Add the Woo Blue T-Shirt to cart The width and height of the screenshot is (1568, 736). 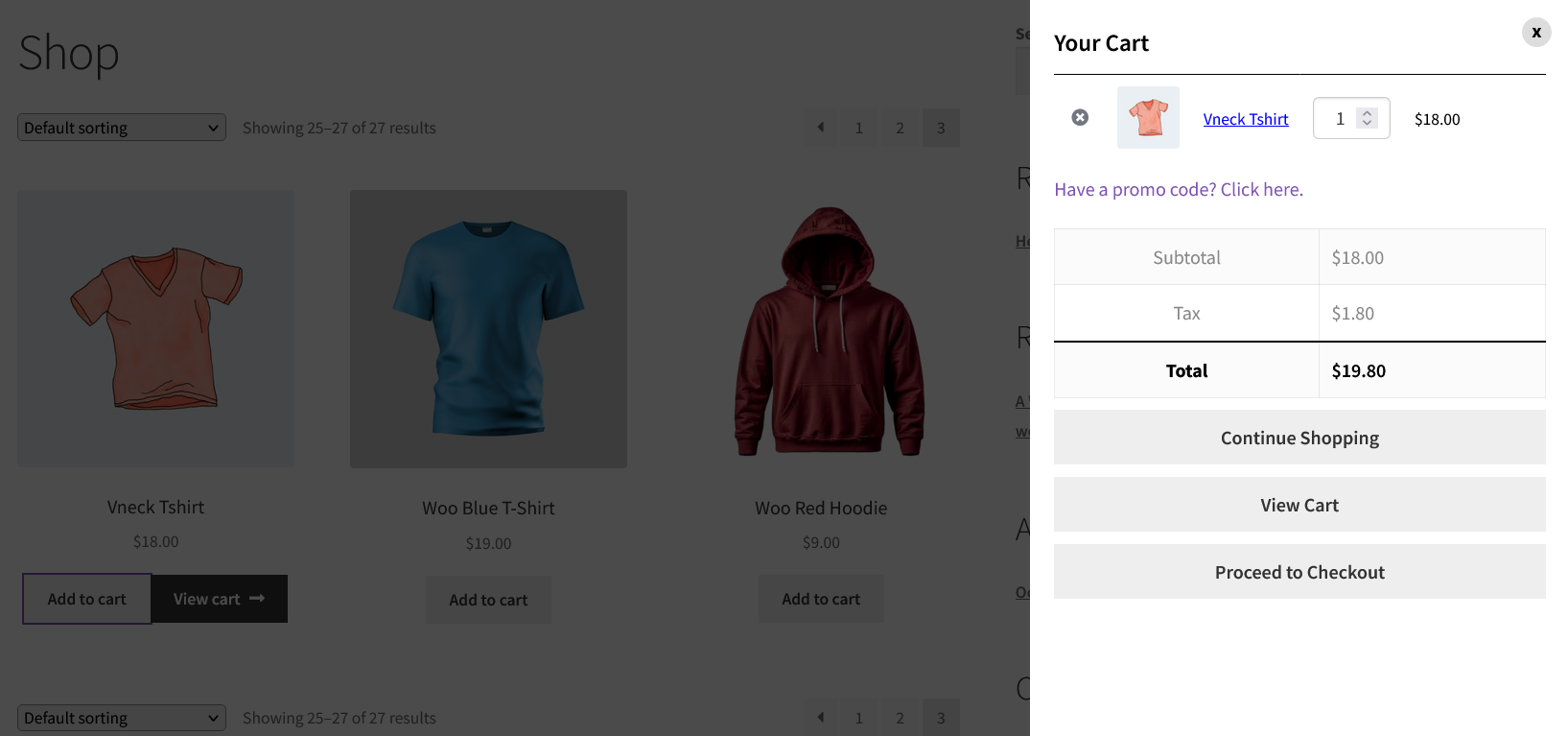pos(488,599)
